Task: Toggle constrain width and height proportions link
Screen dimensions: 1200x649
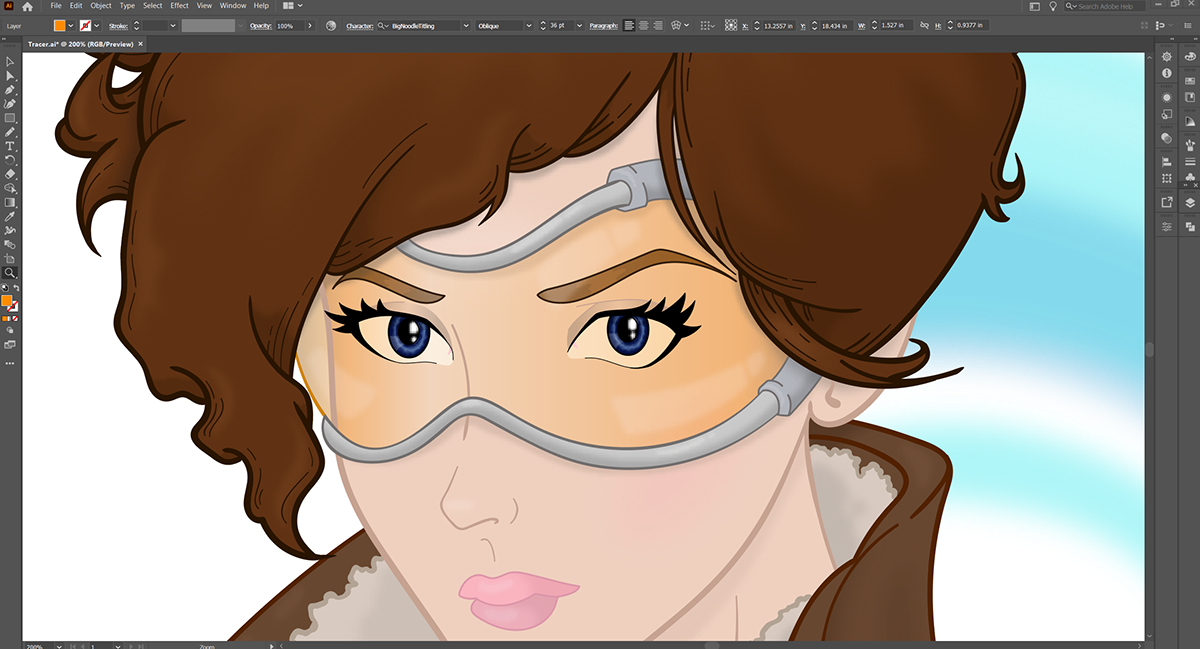Action: click(923, 25)
